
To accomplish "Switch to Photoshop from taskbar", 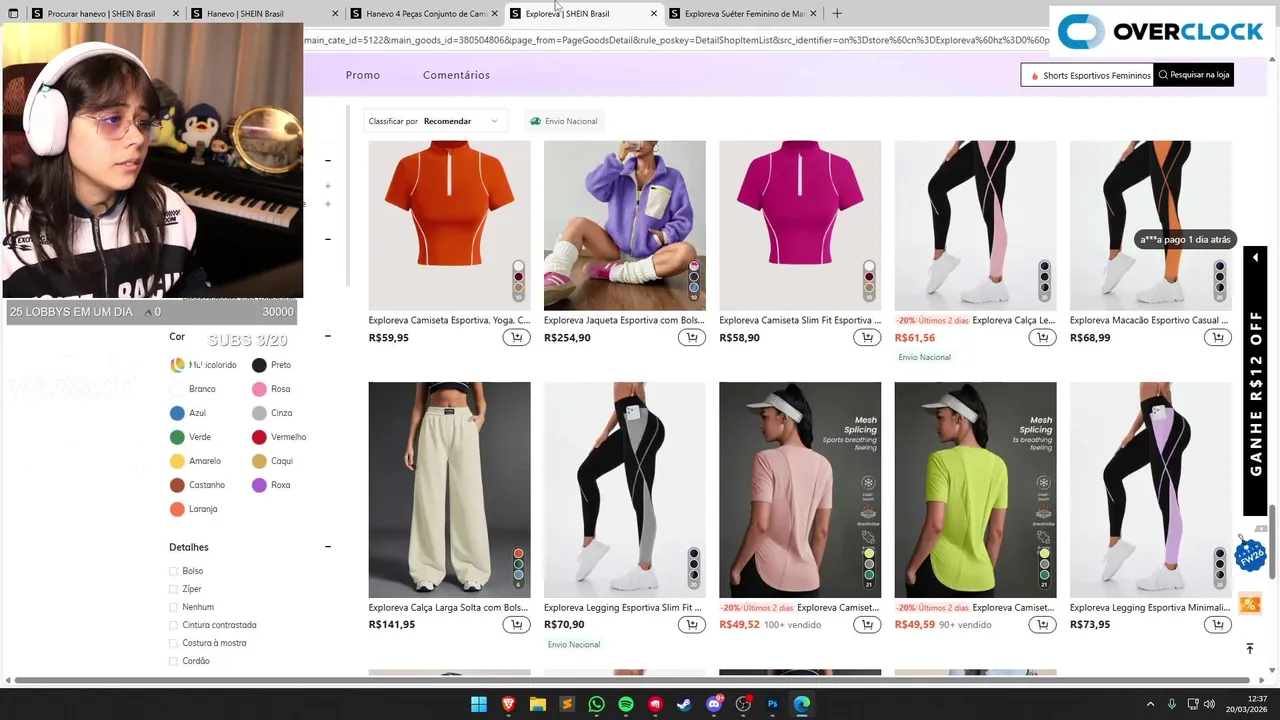I will (x=772, y=704).
